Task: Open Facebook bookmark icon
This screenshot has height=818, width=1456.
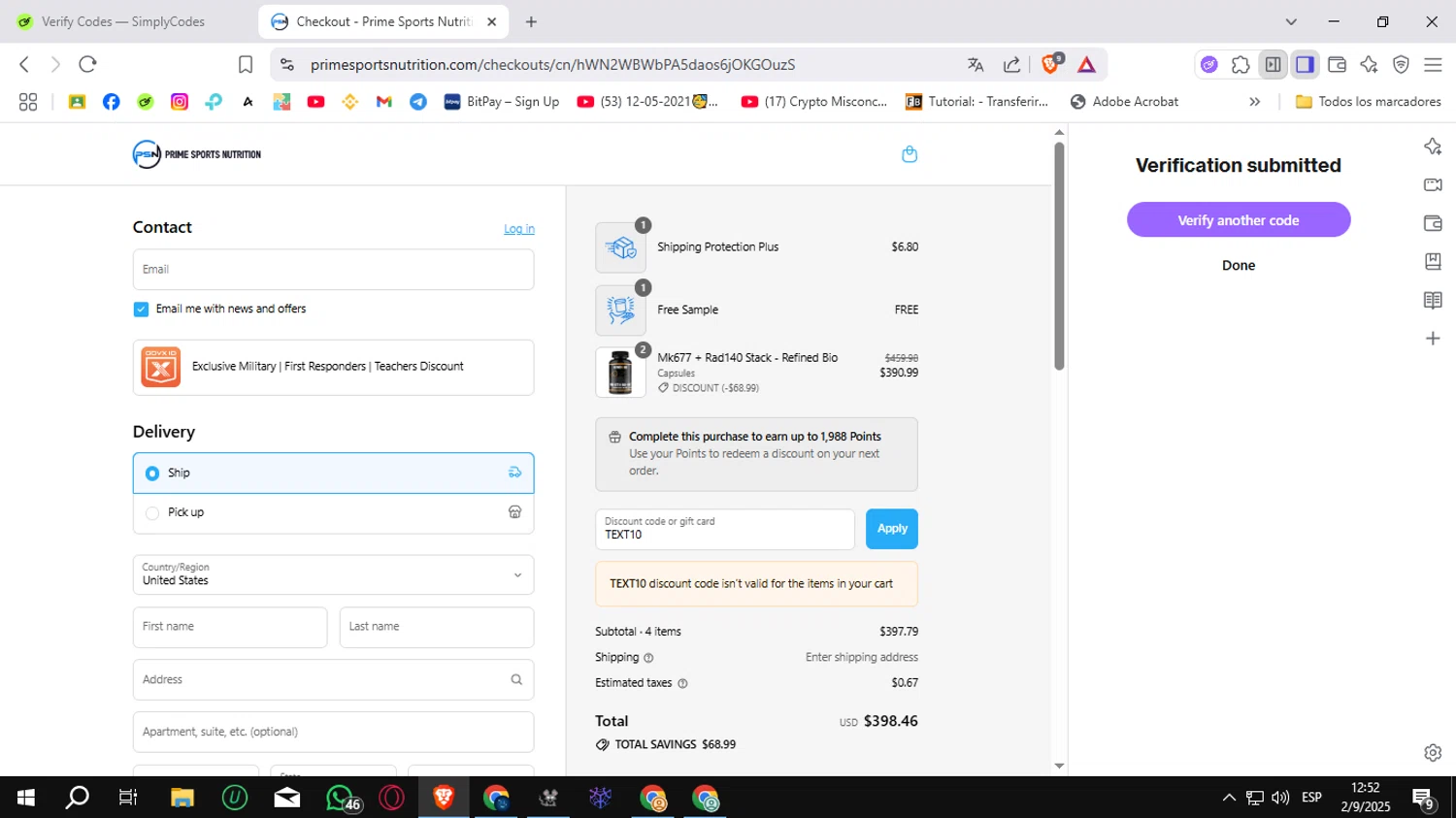Action: pyautogui.click(x=112, y=102)
